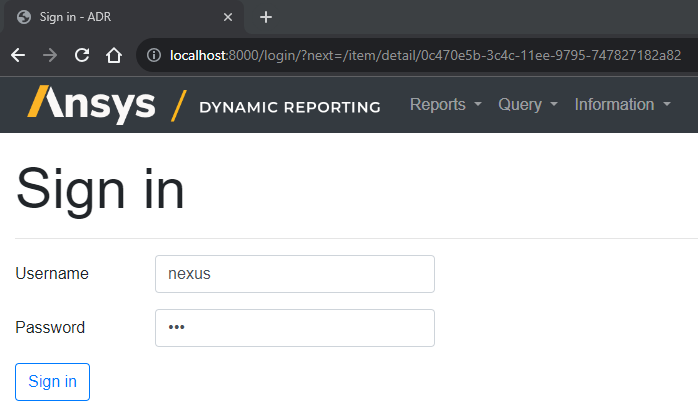Click the 'Dynamic Reporting' header text
The width and height of the screenshot is (698, 413).
pyautogui.click(x=290, y=107)
